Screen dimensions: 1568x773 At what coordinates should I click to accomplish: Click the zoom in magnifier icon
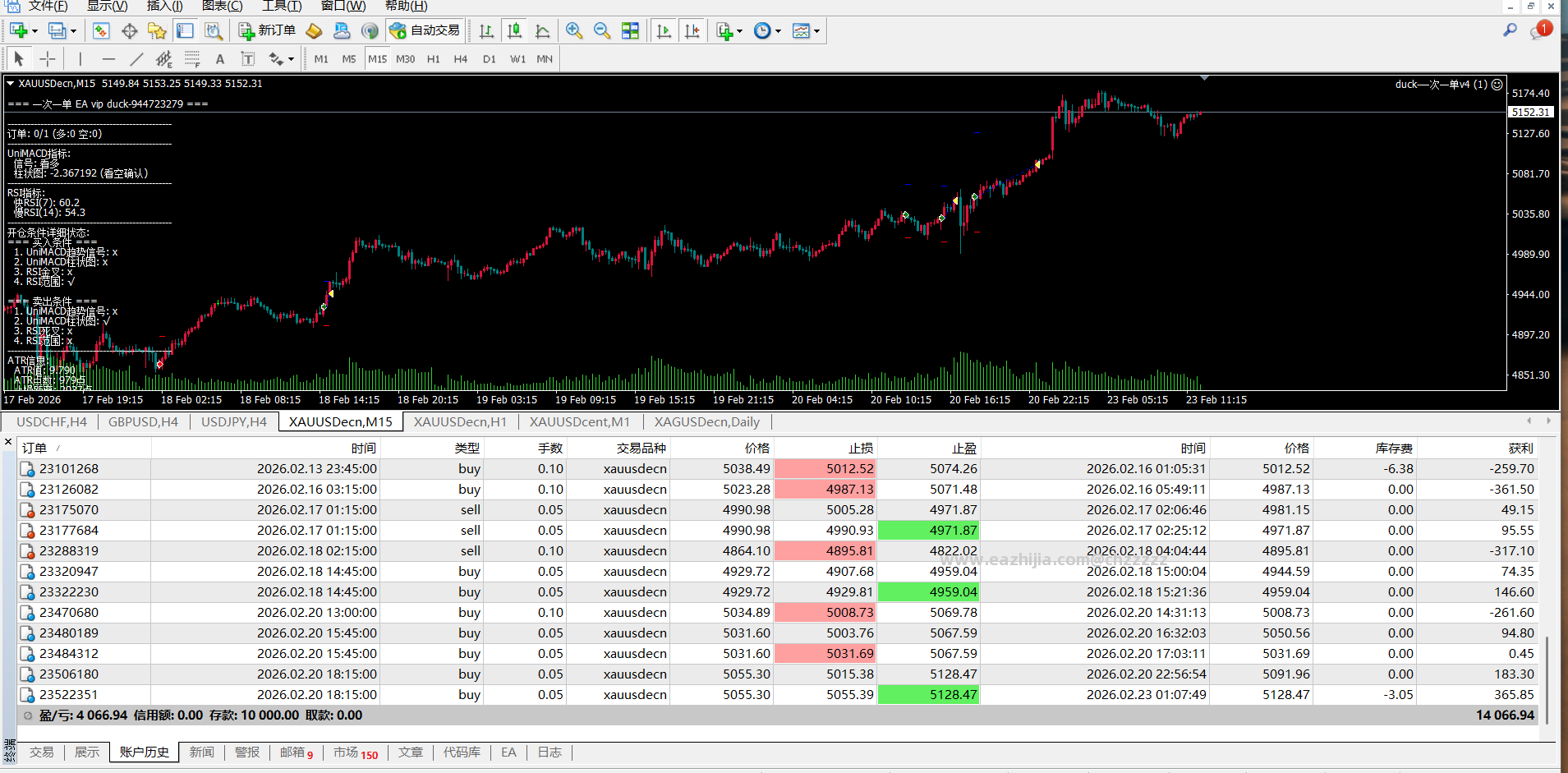click(x=574, y=31)
